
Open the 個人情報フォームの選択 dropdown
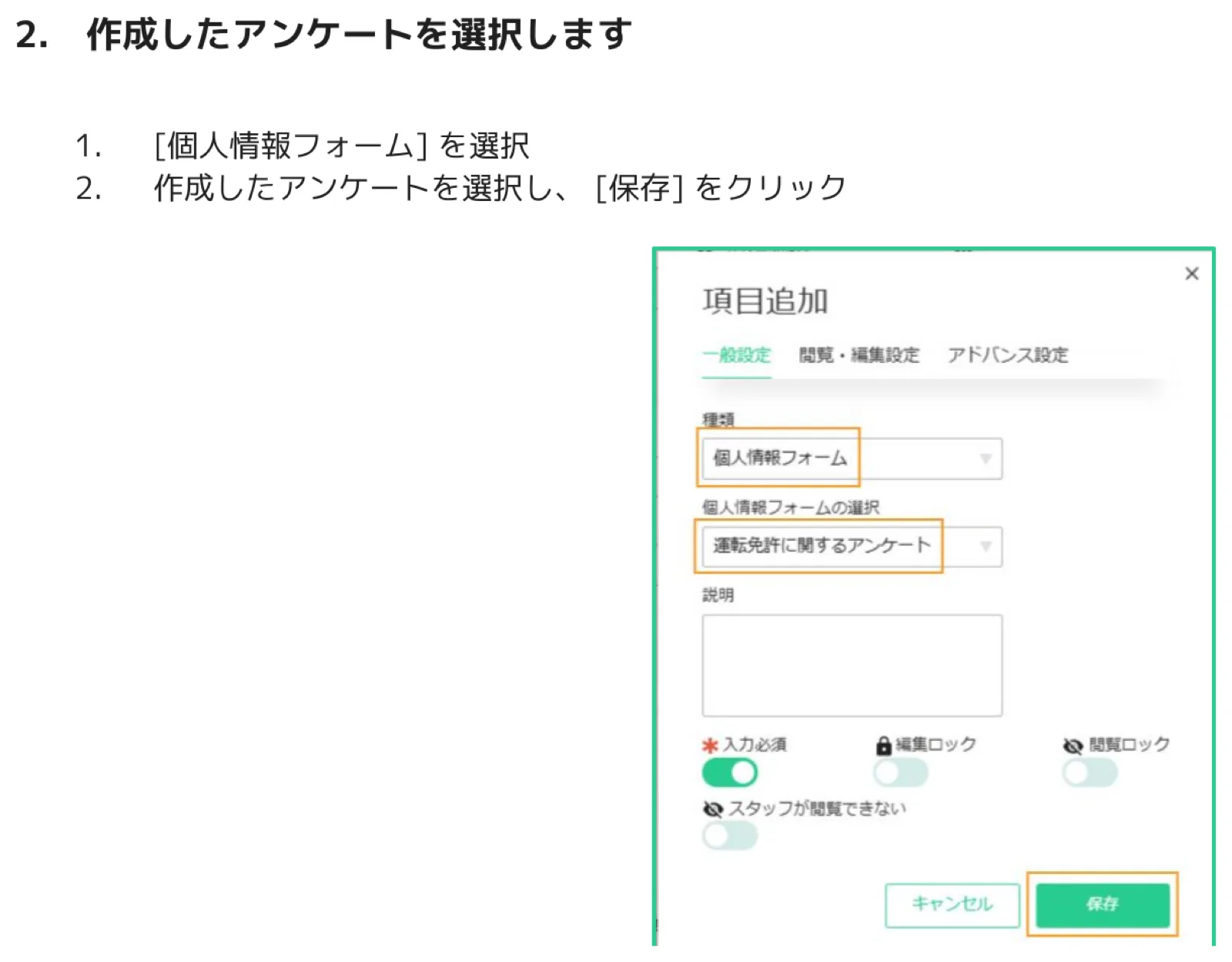852,546
